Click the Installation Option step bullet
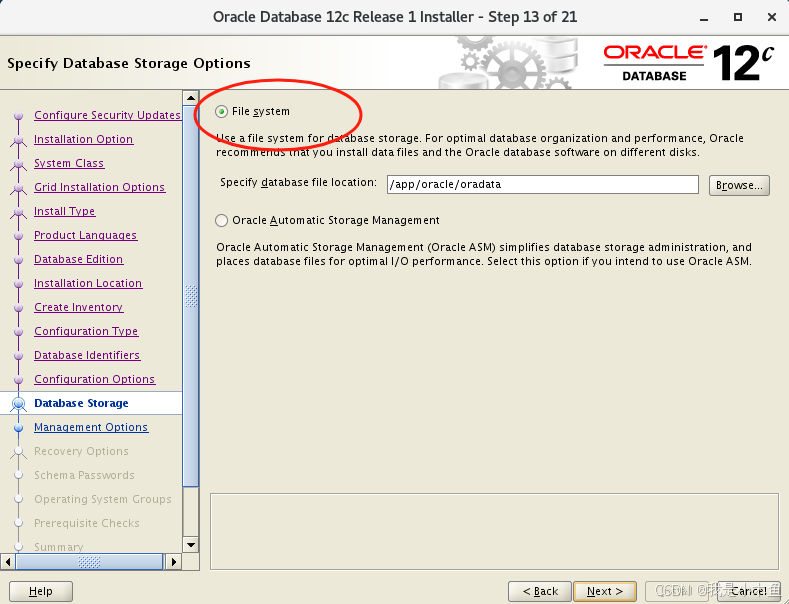 [19, 140]
